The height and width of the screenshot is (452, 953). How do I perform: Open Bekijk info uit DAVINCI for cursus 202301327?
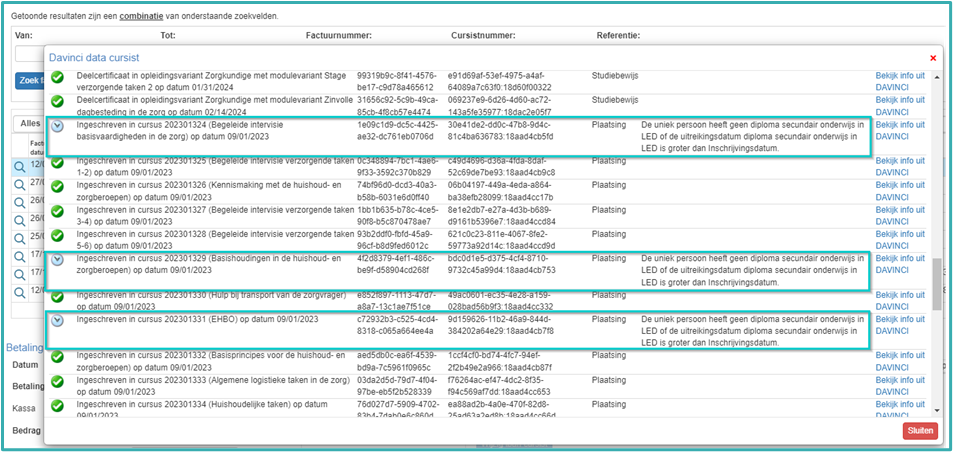(900, 216)
